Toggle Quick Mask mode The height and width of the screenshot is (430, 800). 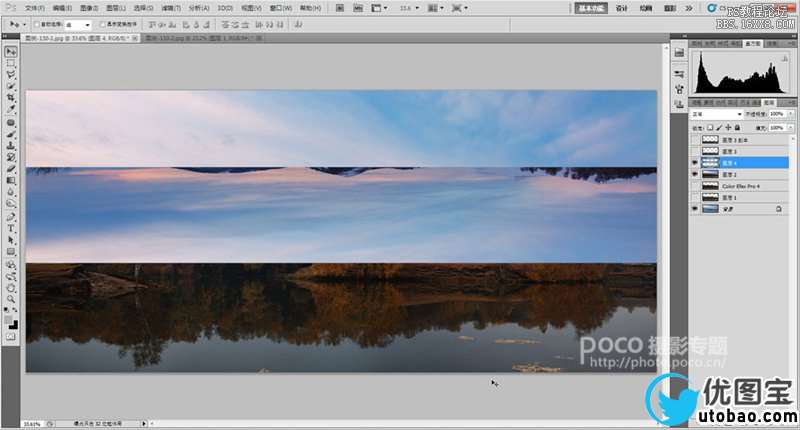pos(11,337)
